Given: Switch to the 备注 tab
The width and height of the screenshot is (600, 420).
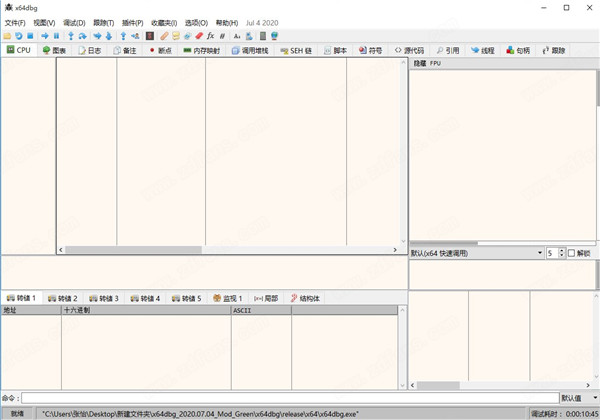Looking at the screenshot, I should point(125,50).
